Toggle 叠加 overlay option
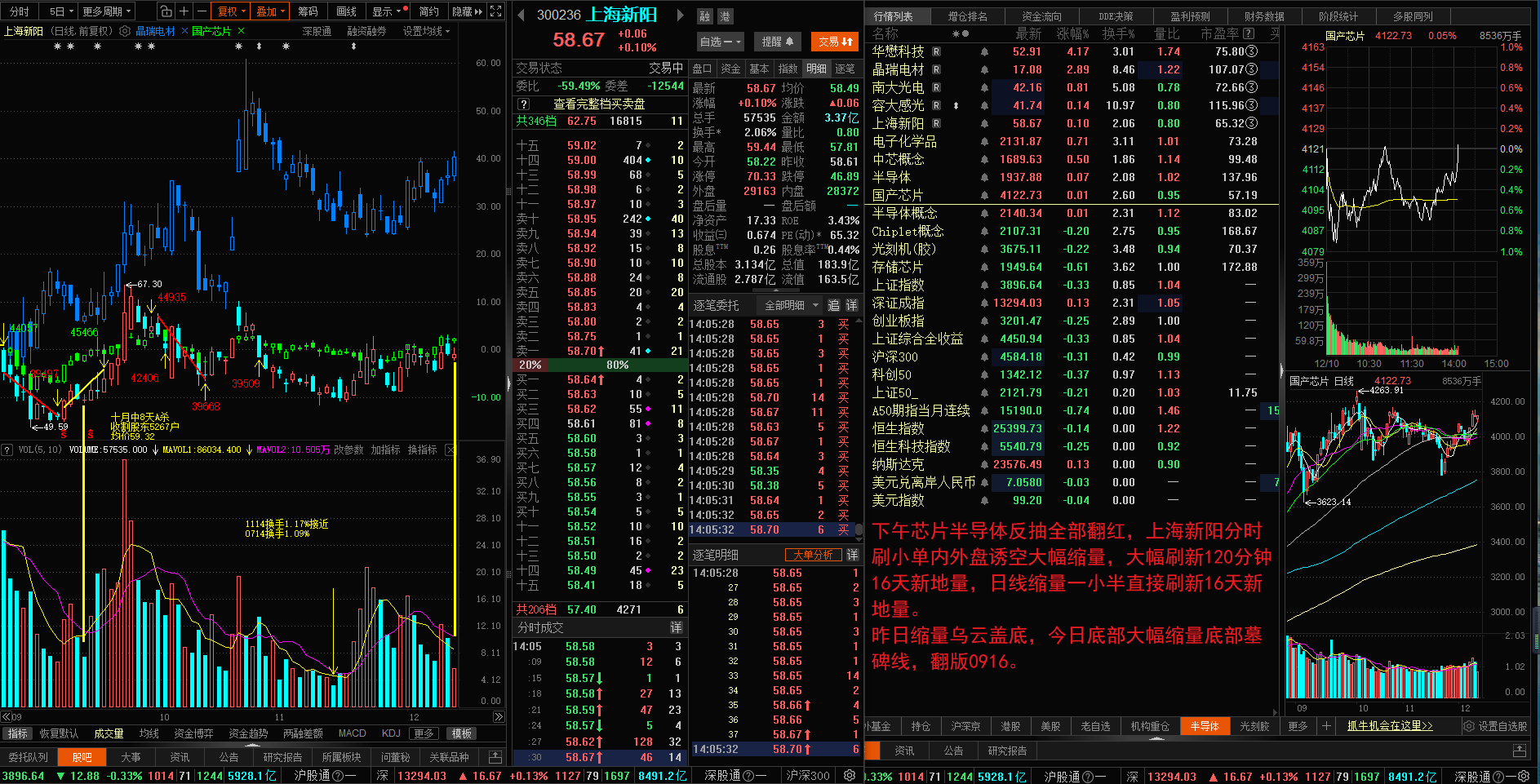 click(x=270, y=11)
